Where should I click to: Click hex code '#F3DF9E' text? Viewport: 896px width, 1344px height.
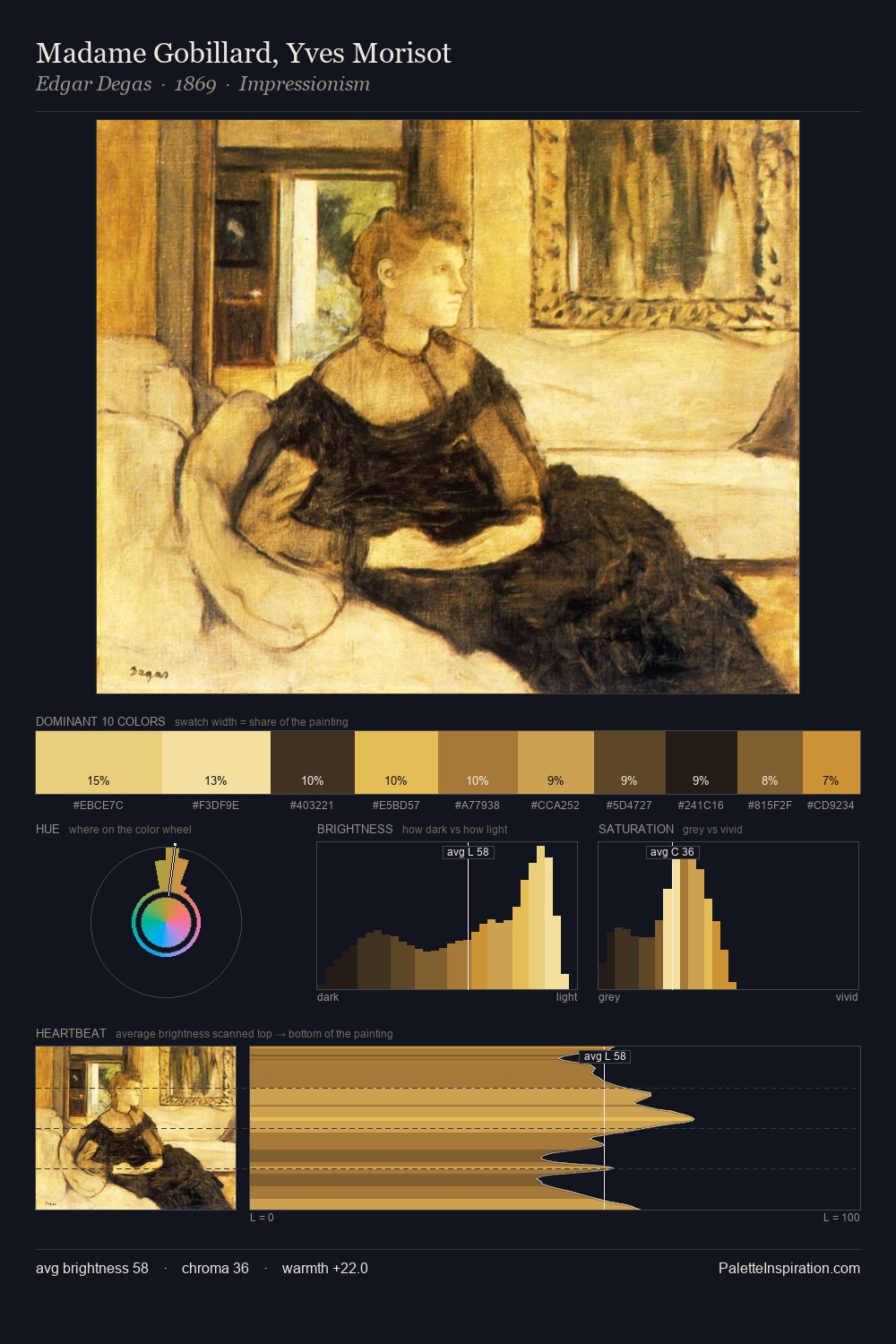pos(216,805)
